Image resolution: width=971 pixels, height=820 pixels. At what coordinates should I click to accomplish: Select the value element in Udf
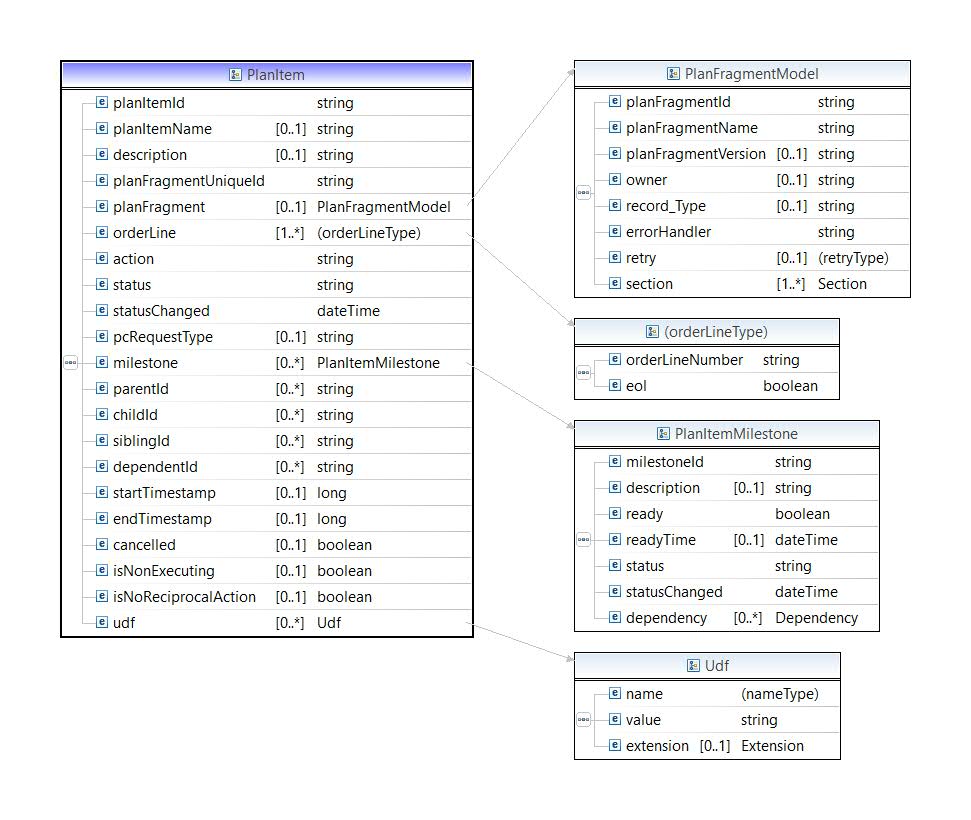643,720
